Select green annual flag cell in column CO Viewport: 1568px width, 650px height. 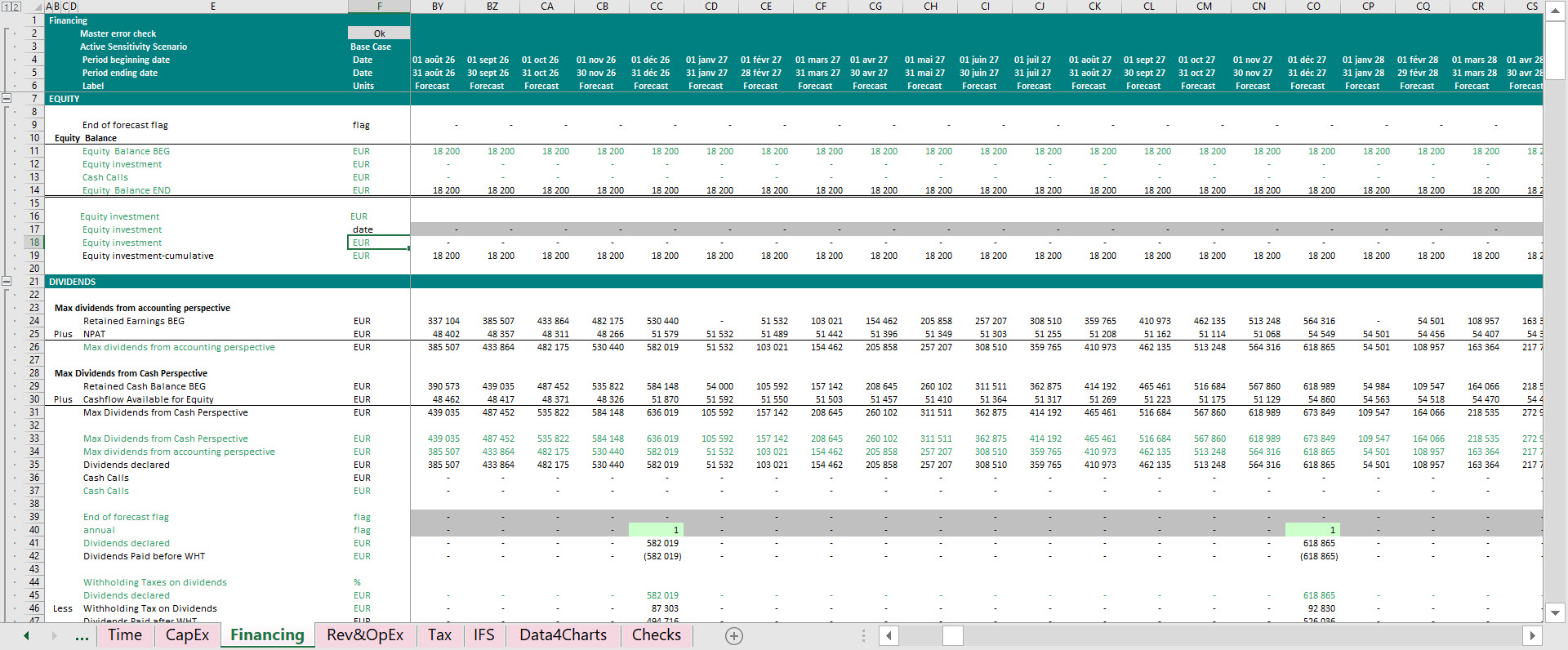pos(1313,530)
